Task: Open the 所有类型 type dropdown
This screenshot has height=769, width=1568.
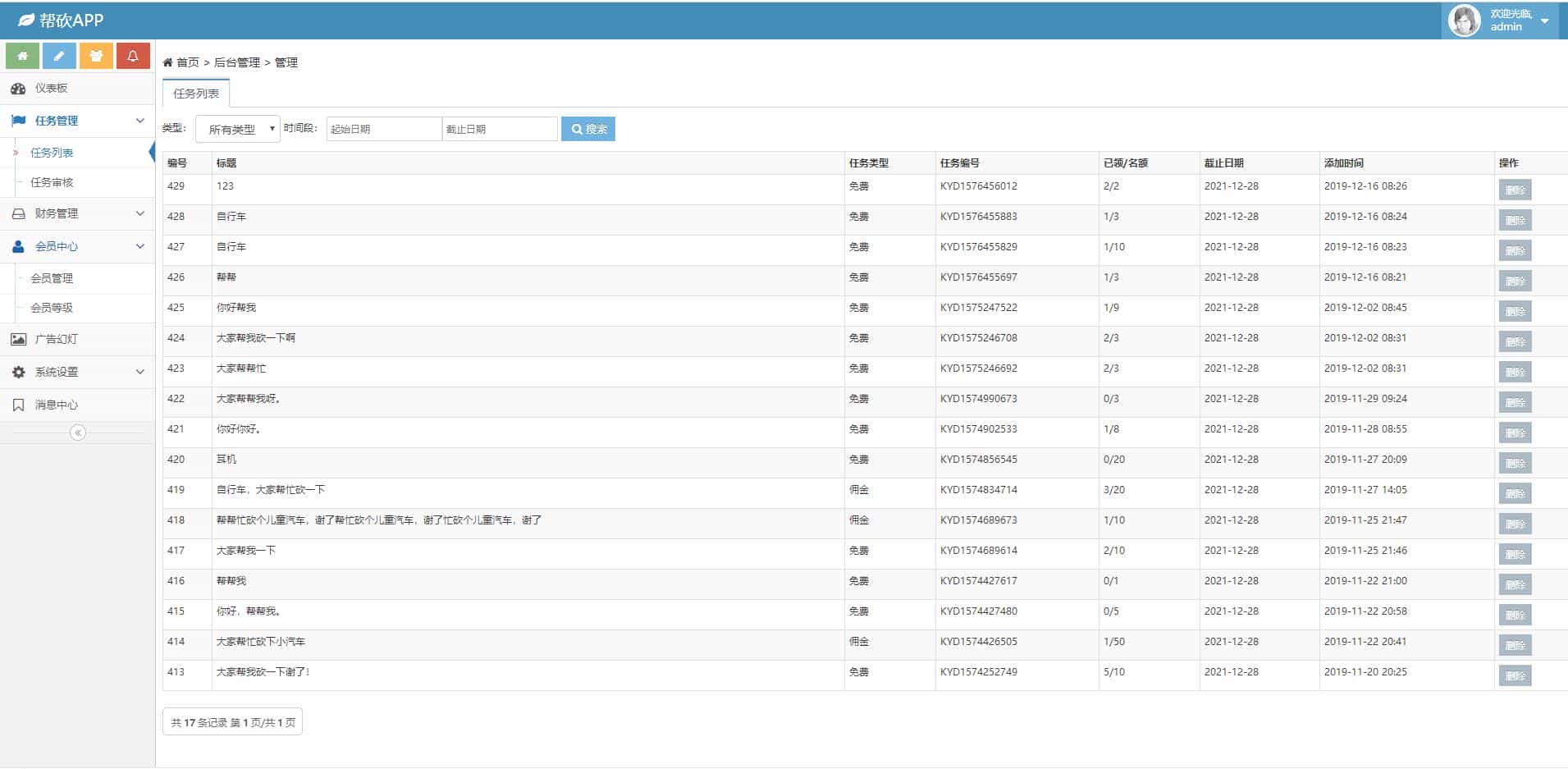Action: tap(236, 129)
